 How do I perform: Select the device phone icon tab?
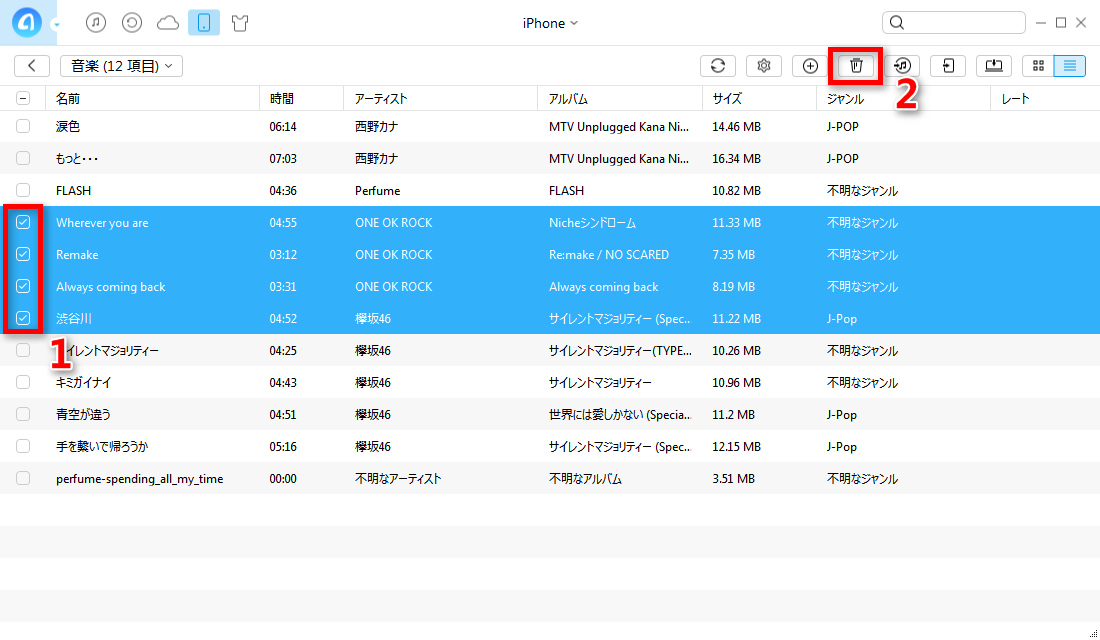204,23
